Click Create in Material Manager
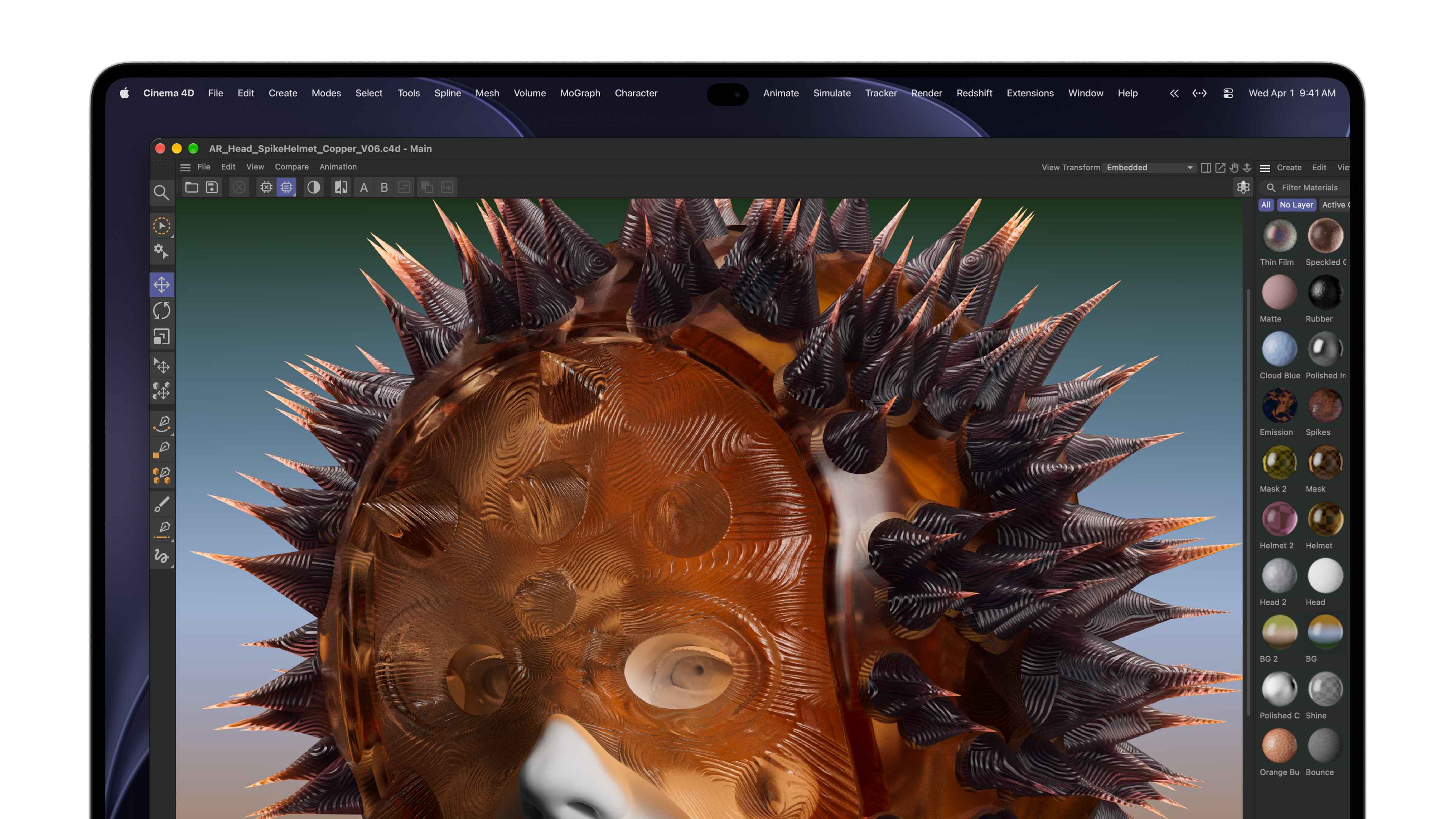Viewport: 1456px width, 819px height. pyautogui.click(x=1289, y=167)
